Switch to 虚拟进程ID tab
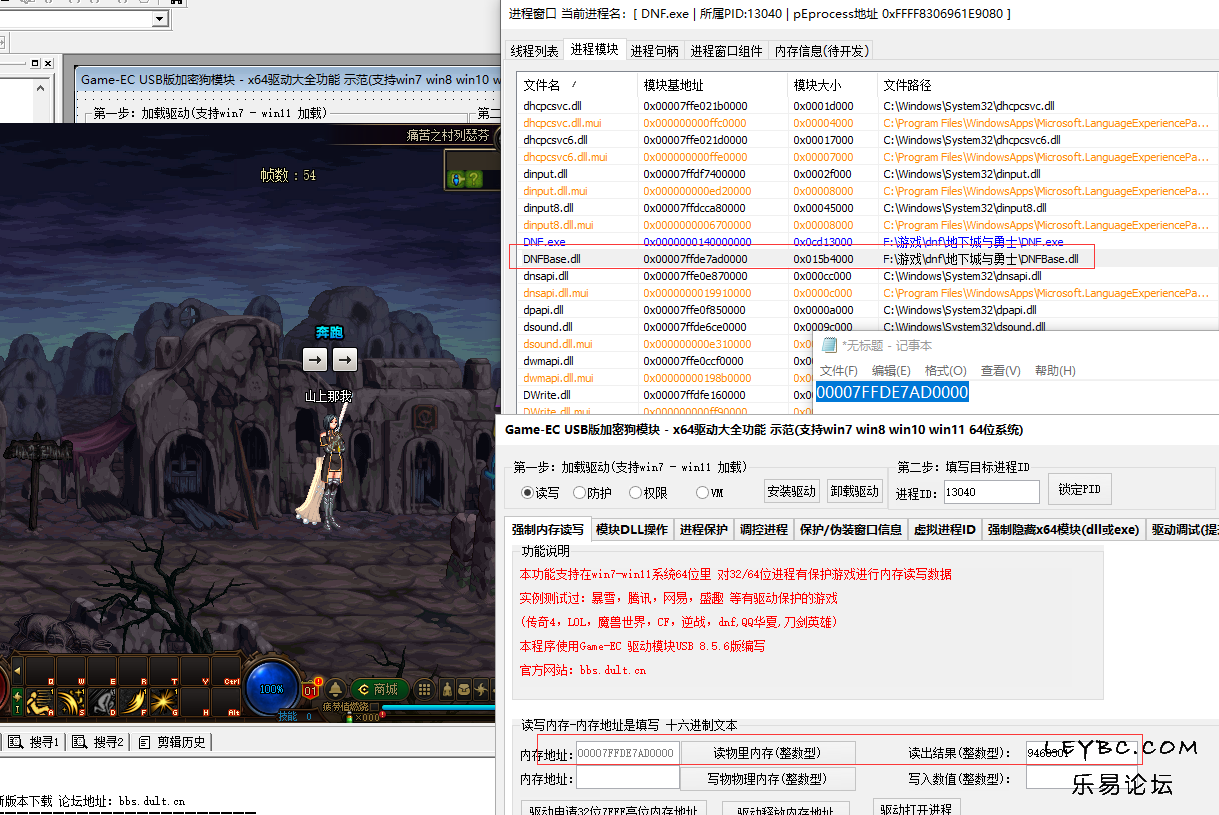This screenshot has height=815, width=1219. (x=945, y=529)
